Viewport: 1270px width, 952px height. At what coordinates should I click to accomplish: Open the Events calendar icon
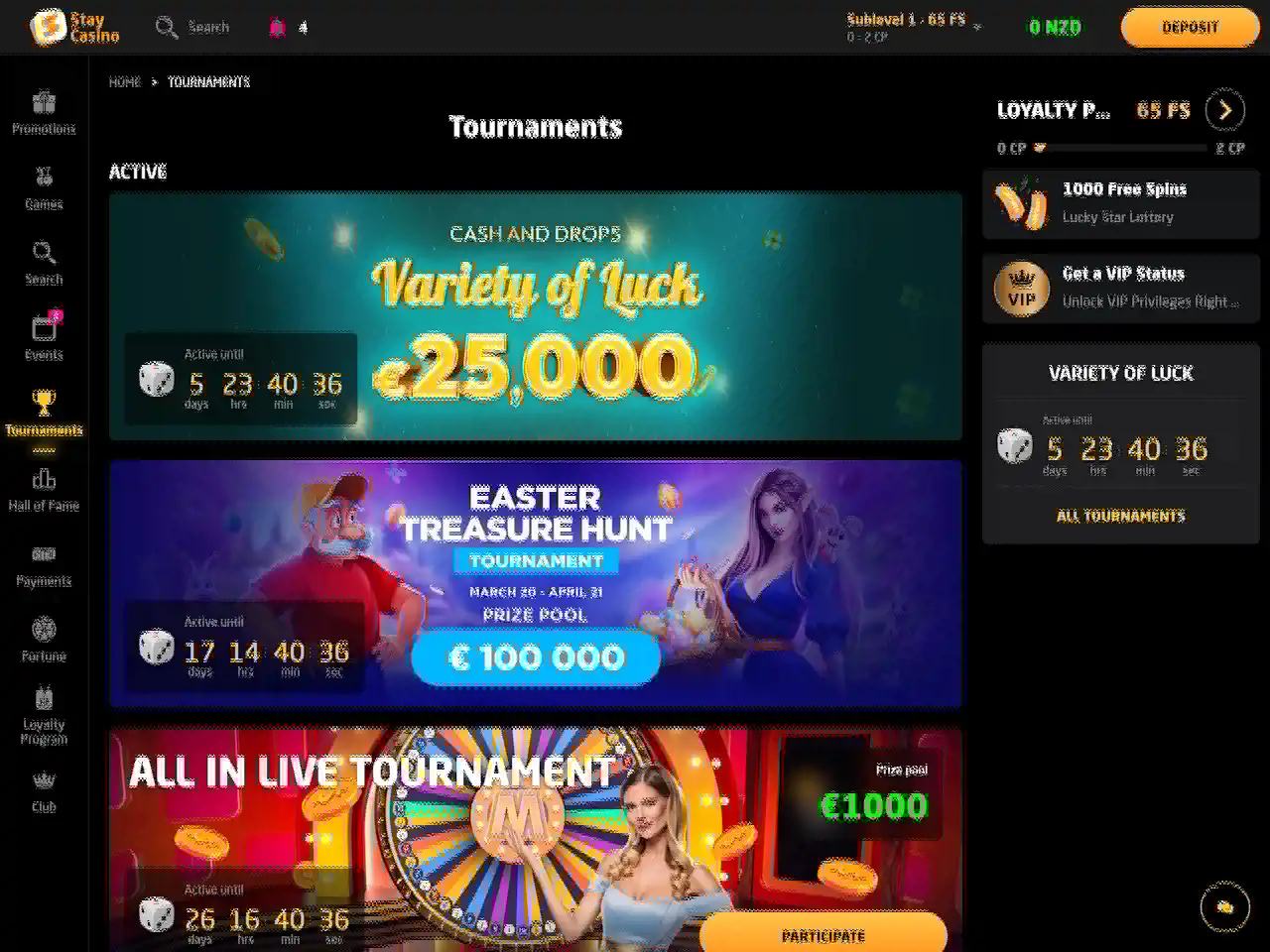(x=45, y=327)
